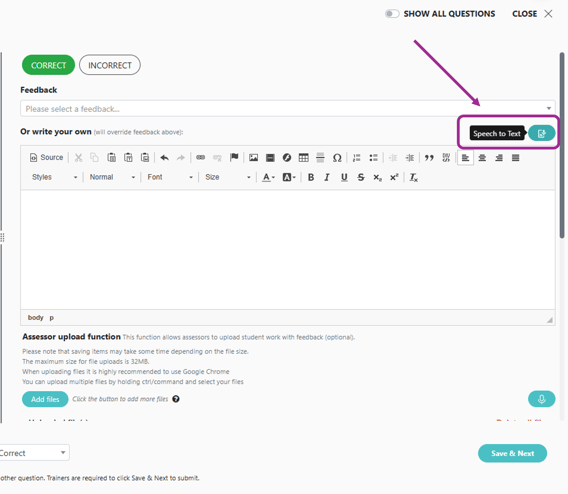Expand the Font dropdown

tap(170, 177)
